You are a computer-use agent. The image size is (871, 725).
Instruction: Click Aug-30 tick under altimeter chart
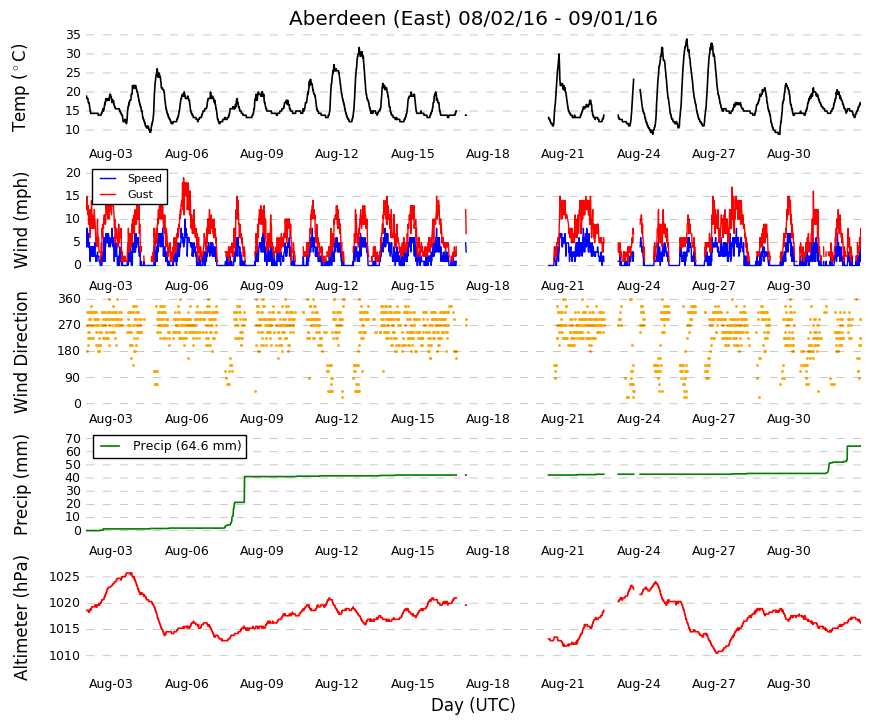pyautogui.click(x=789, y=684)
